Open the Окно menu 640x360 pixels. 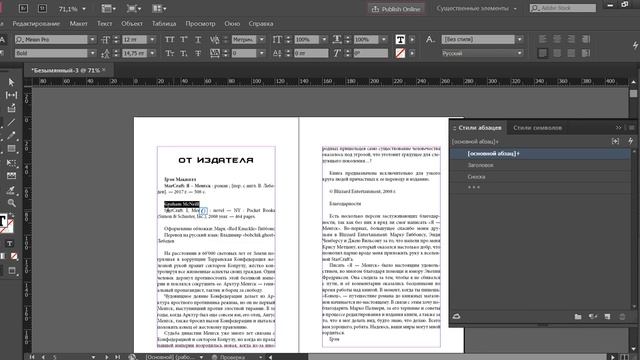point(232,24)
